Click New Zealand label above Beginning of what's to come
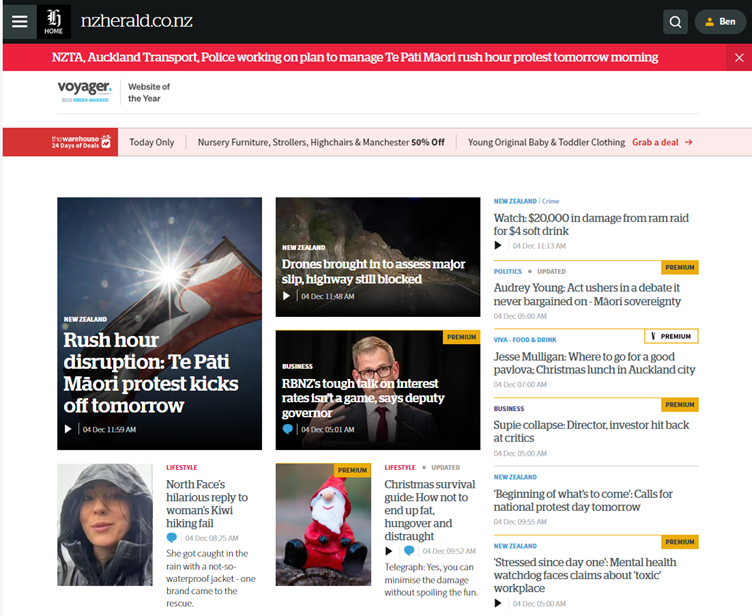The image size is (752, 616). pos(515,477)
